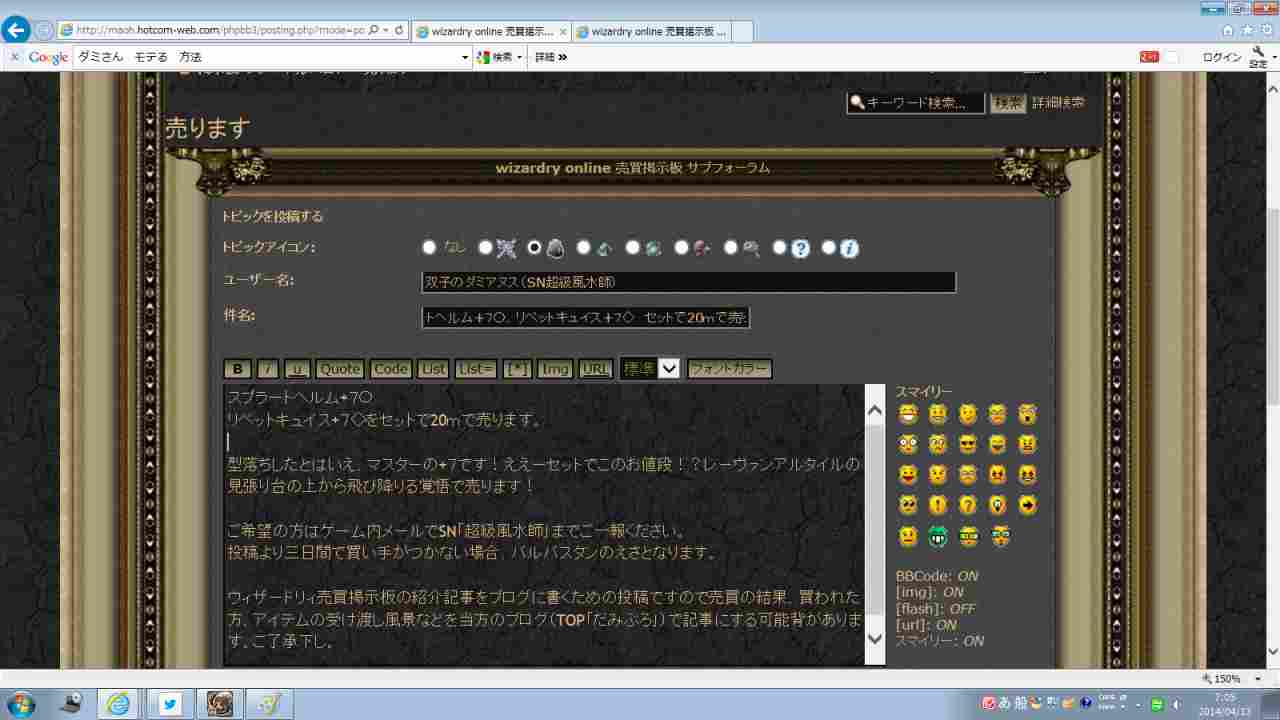Select the crossed swords topic icon radio
Image resolution: width=1280 pixels, height=720 pixels.
[485, 247]
